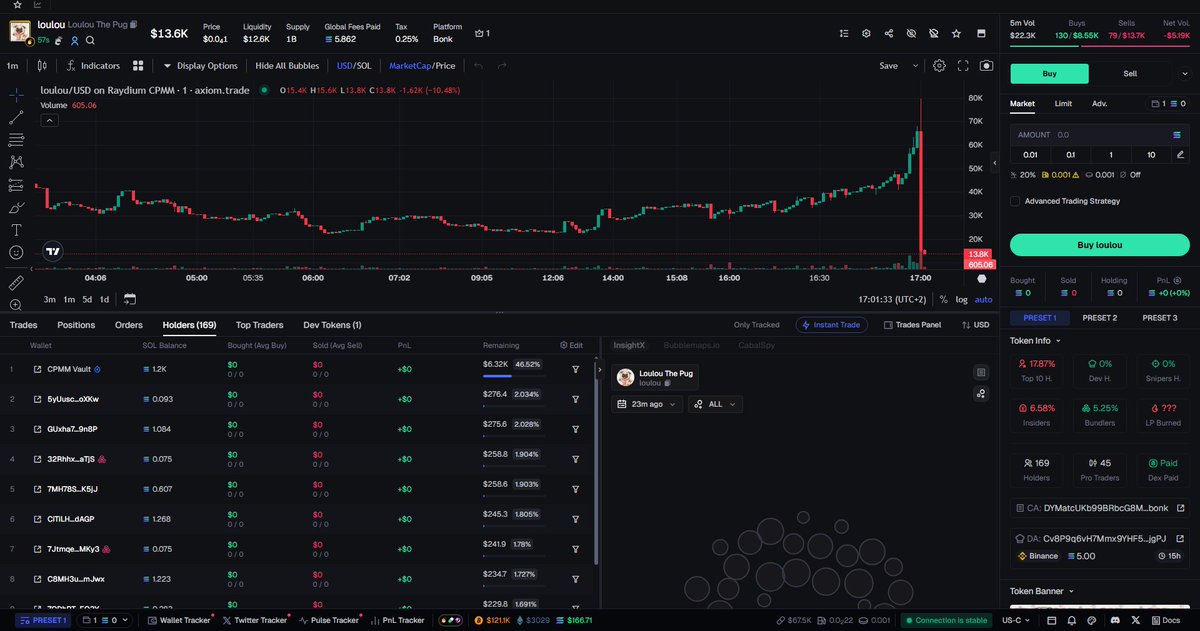Expand the Token Info section
This screenshot has width=1200, height=631.
pyautogui.click(x=1036, y=340)
